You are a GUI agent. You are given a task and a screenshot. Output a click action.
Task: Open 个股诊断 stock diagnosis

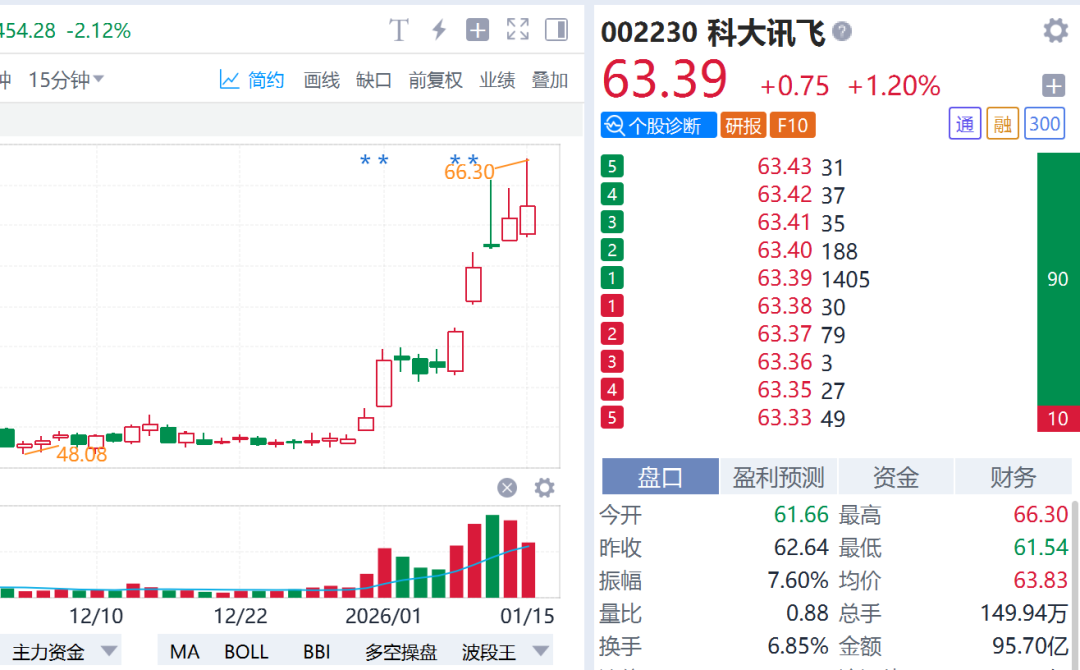pyautogui.click(x=658, y=125)
